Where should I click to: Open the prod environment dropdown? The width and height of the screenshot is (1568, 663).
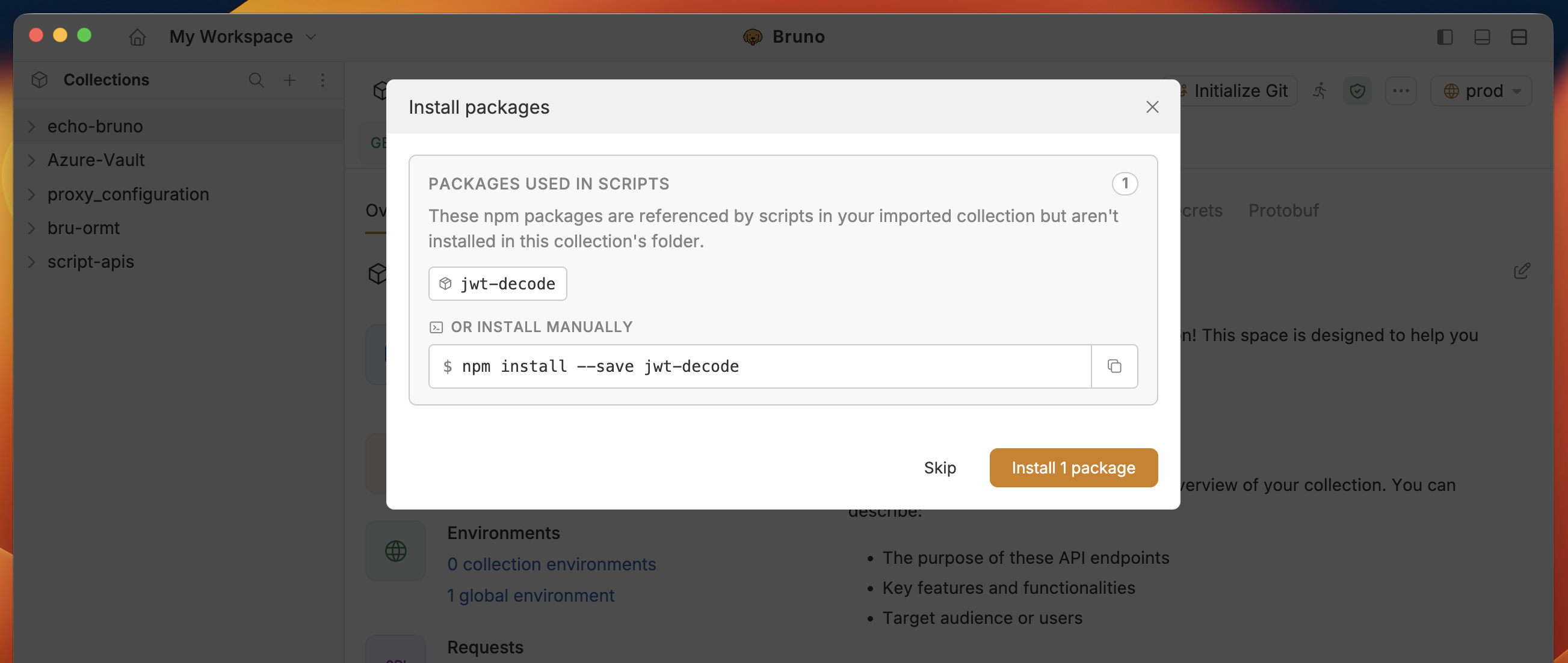1481,91
